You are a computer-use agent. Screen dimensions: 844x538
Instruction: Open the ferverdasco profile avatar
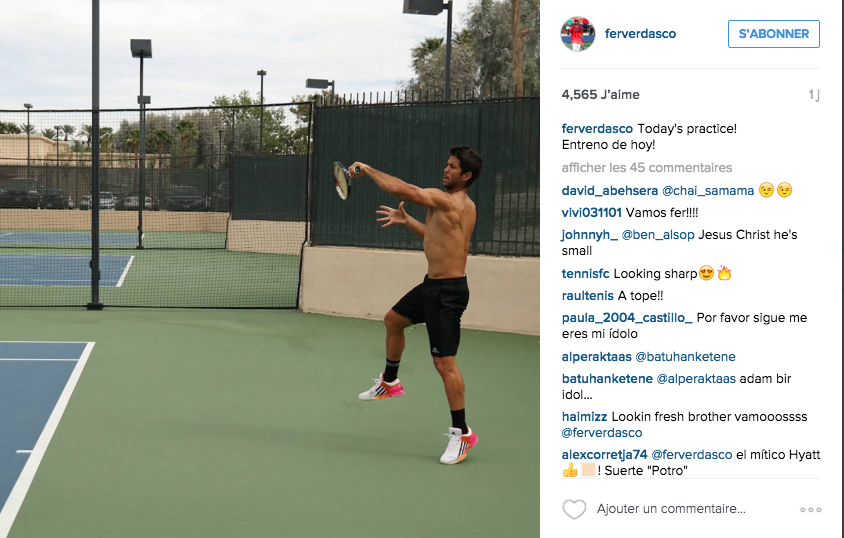coord(578,34)
